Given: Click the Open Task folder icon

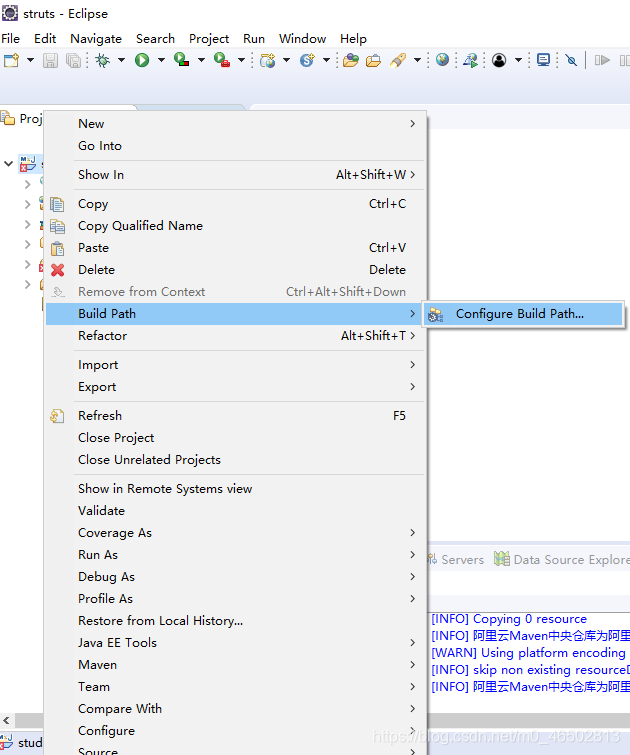Looking at the screenshot, I should coord(373,60).
